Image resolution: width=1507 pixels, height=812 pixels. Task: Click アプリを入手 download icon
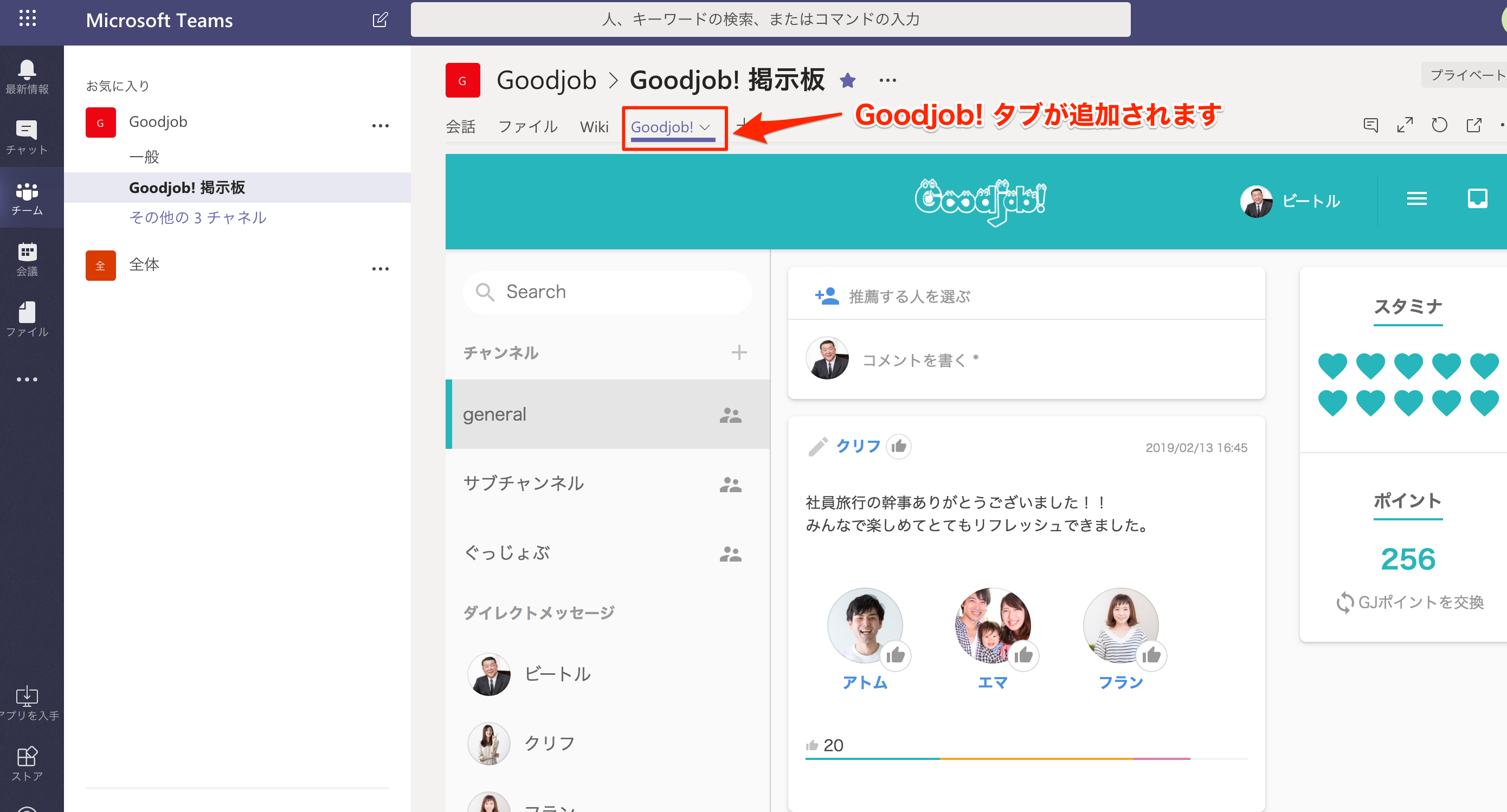27,703
